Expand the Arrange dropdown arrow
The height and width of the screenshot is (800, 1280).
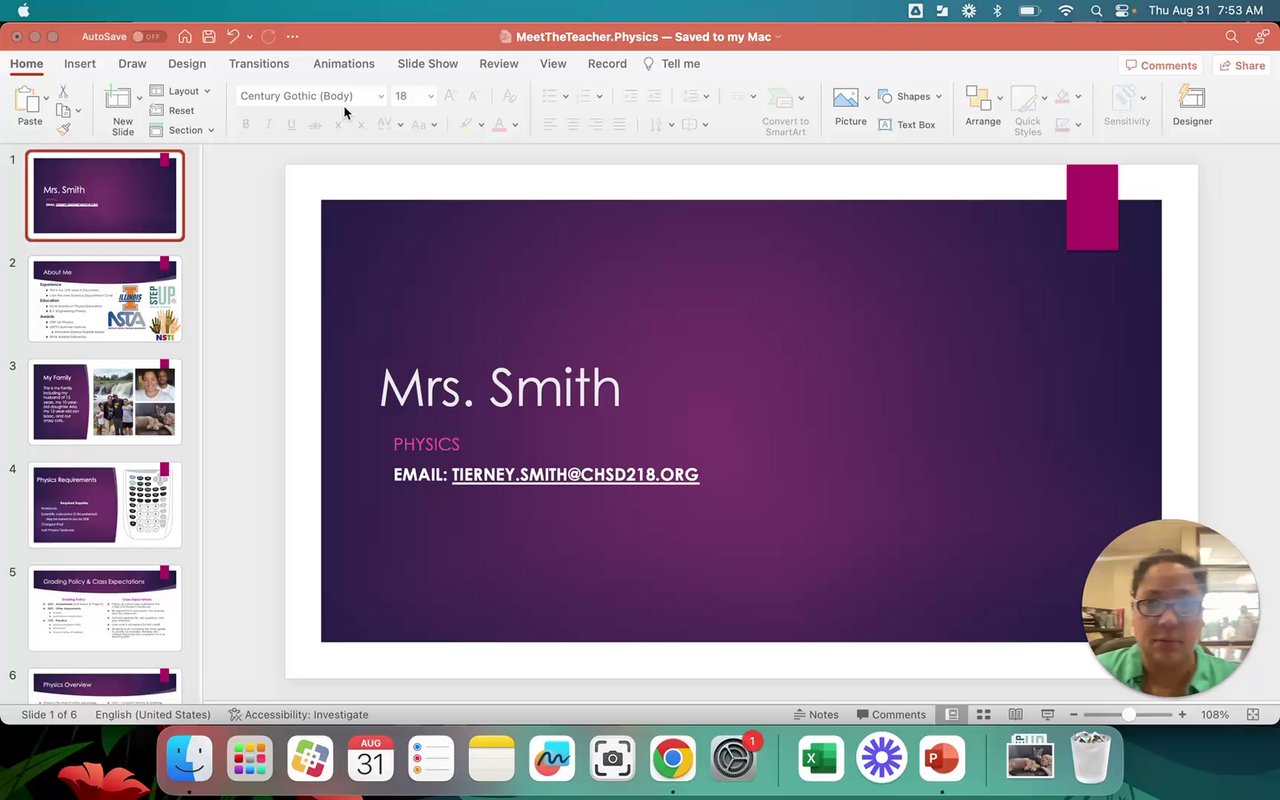(1000, 98)
